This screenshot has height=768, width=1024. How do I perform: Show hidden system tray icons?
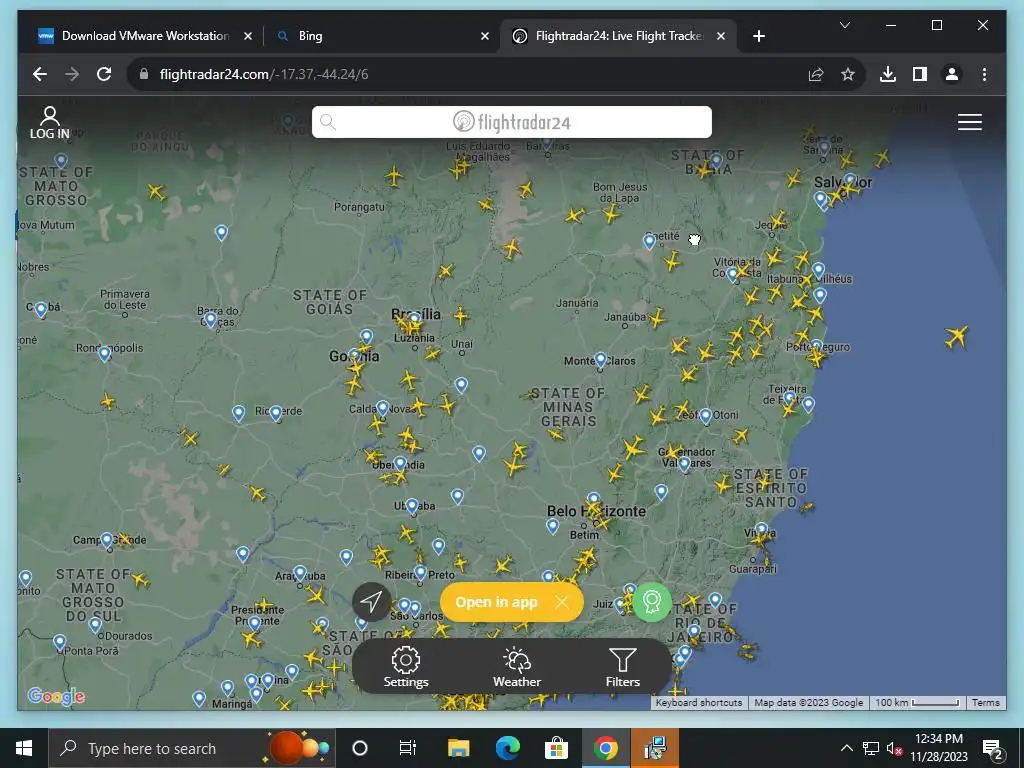click(846, 748)
